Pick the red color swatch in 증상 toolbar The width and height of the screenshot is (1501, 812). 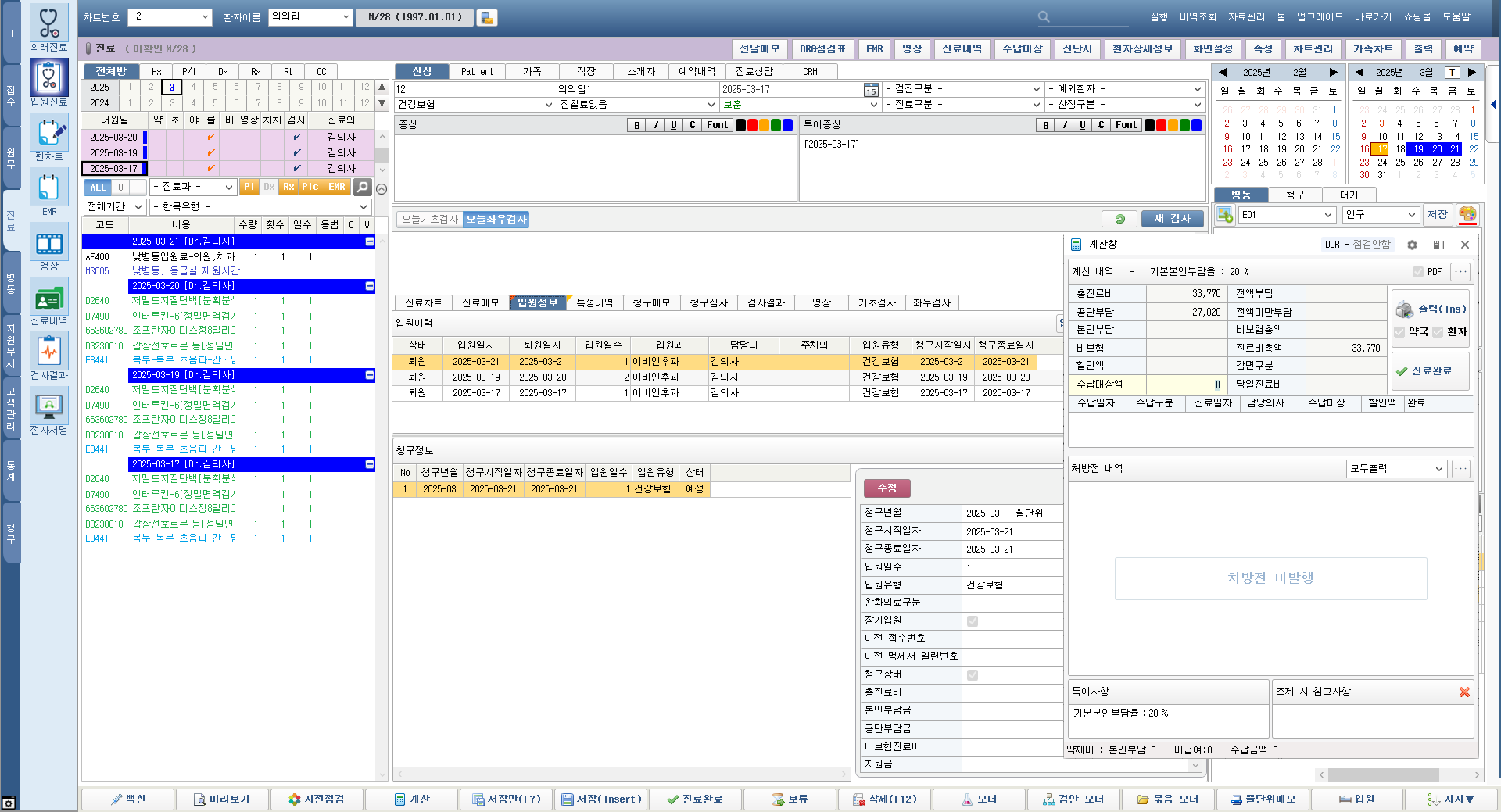click(x=752, y=125)
